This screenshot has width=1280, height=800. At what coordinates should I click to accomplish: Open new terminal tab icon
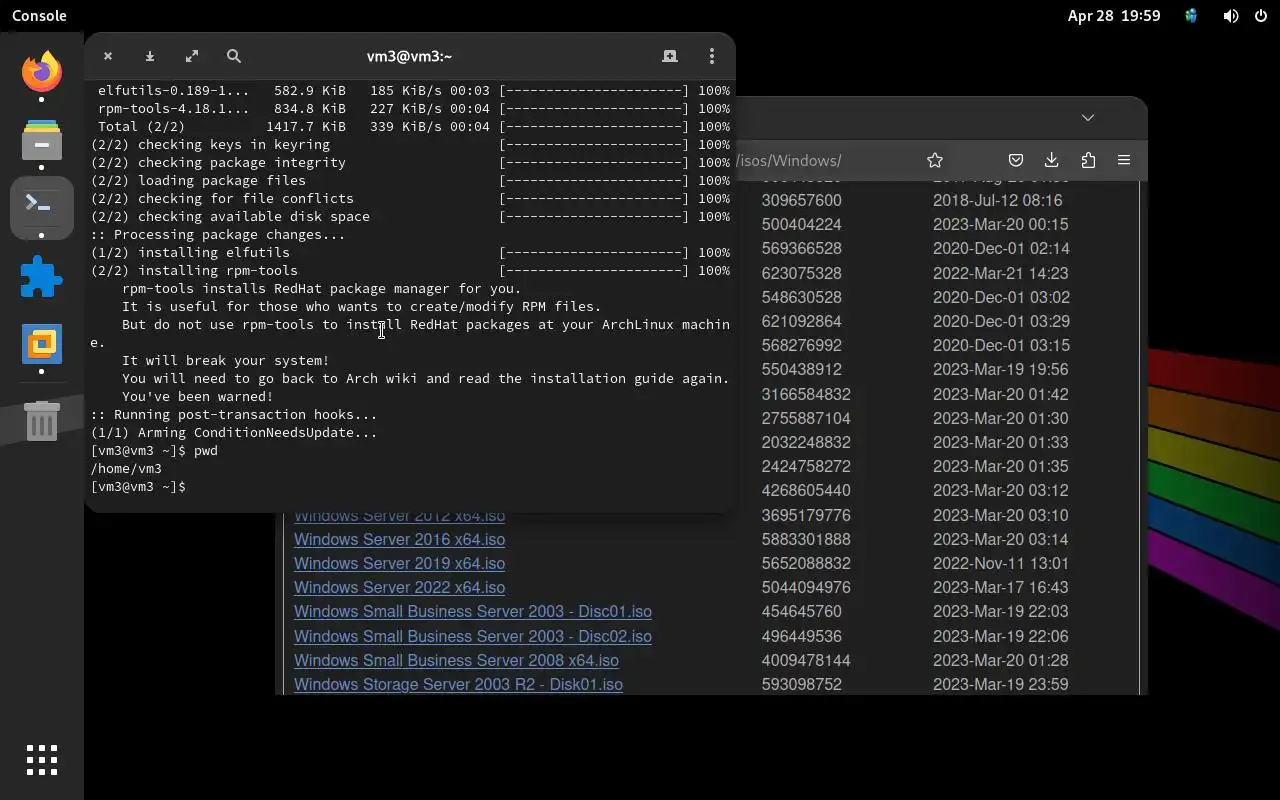(x=670, y=57)
